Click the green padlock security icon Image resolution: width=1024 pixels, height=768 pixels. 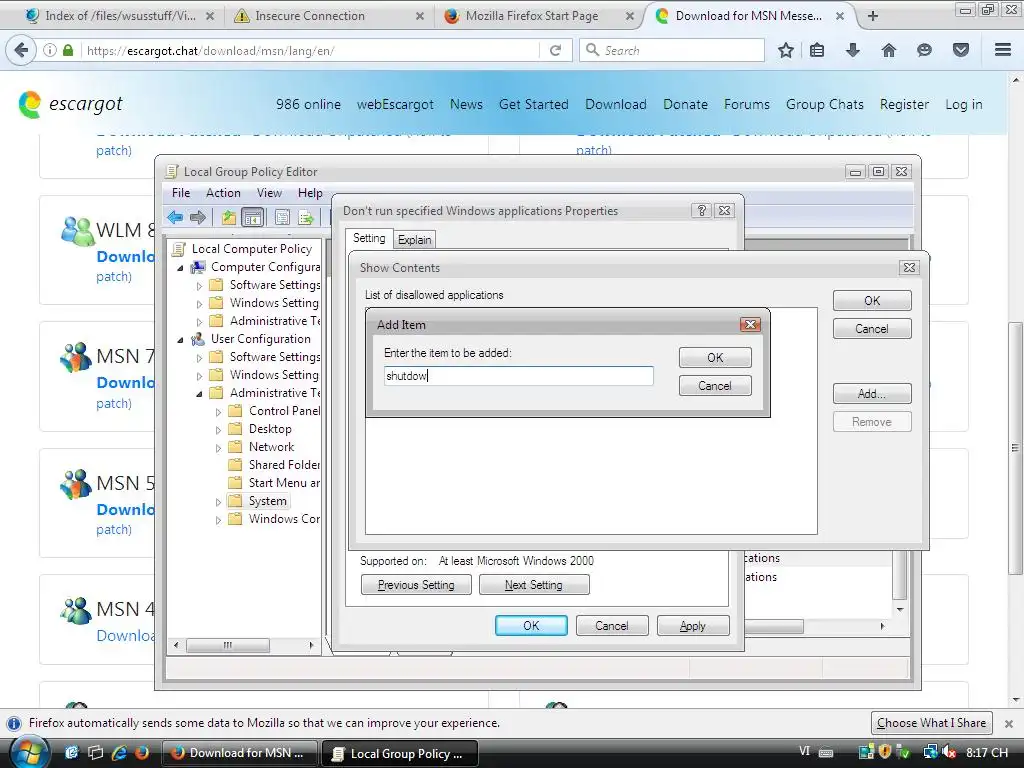point(68,50)
